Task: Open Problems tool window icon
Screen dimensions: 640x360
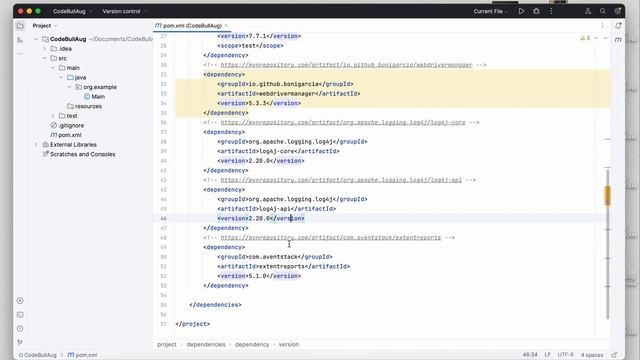Action: (x=20, y=329)
